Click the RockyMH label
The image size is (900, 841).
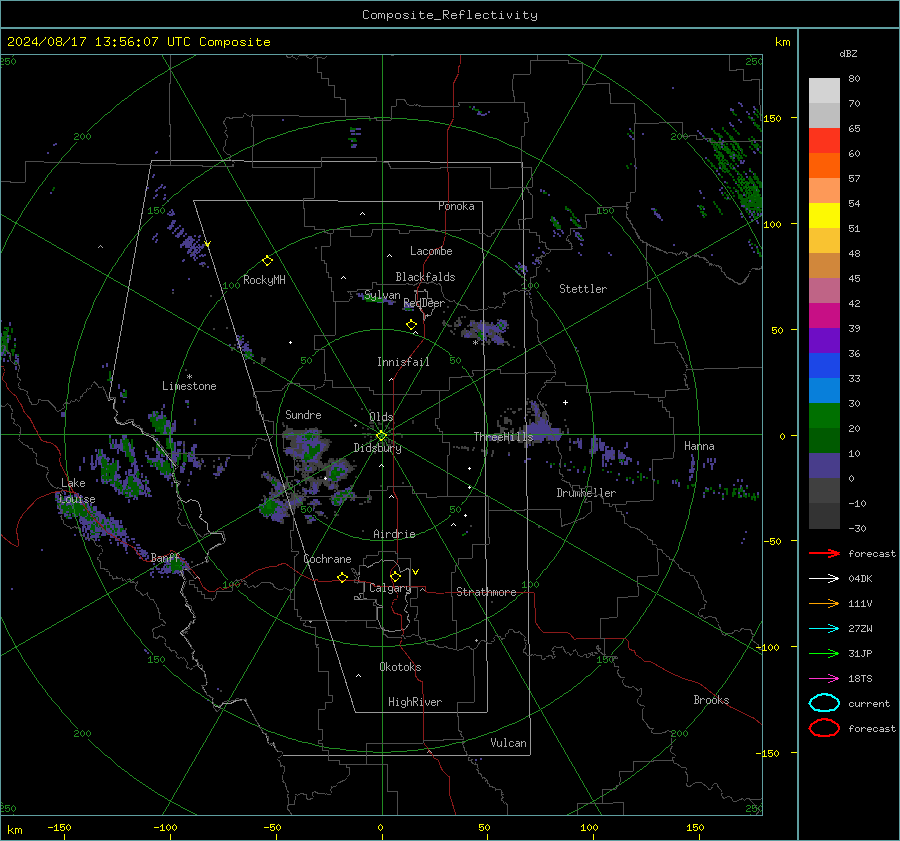point(264,280)
